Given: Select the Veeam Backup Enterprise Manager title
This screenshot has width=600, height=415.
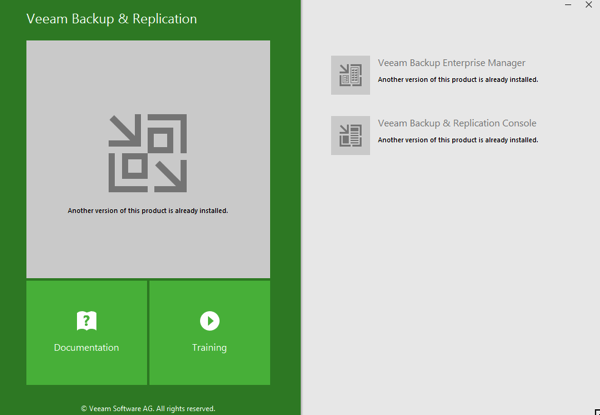Looking at the screenshot, I should pyautogui.click(x=452, y=63).
